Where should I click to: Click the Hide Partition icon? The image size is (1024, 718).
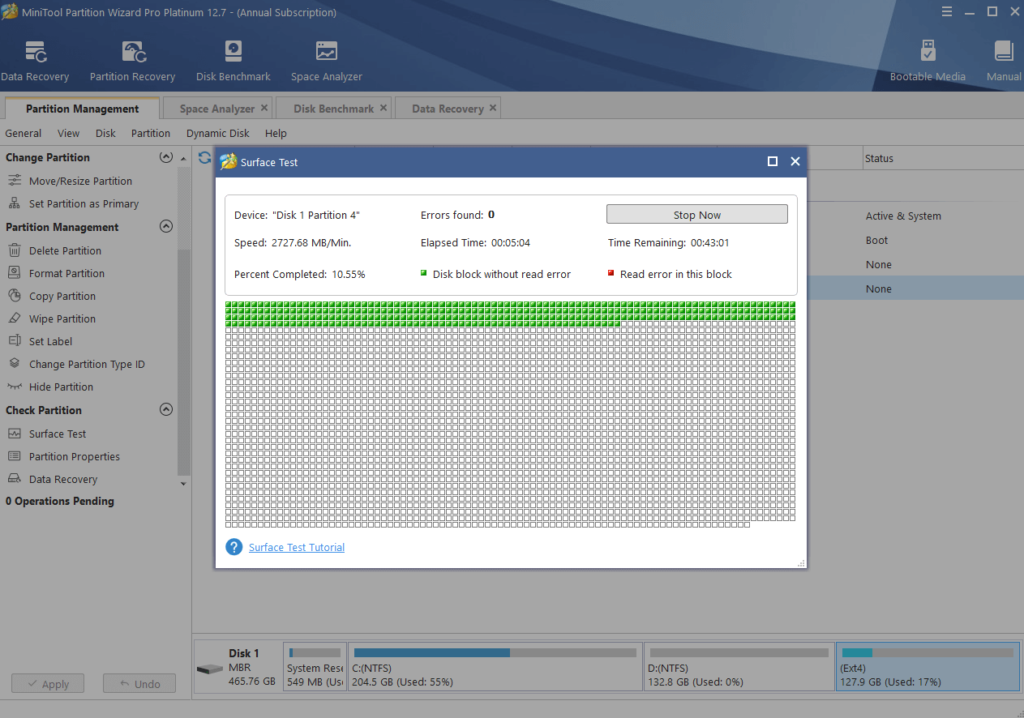tap(14, 386)
